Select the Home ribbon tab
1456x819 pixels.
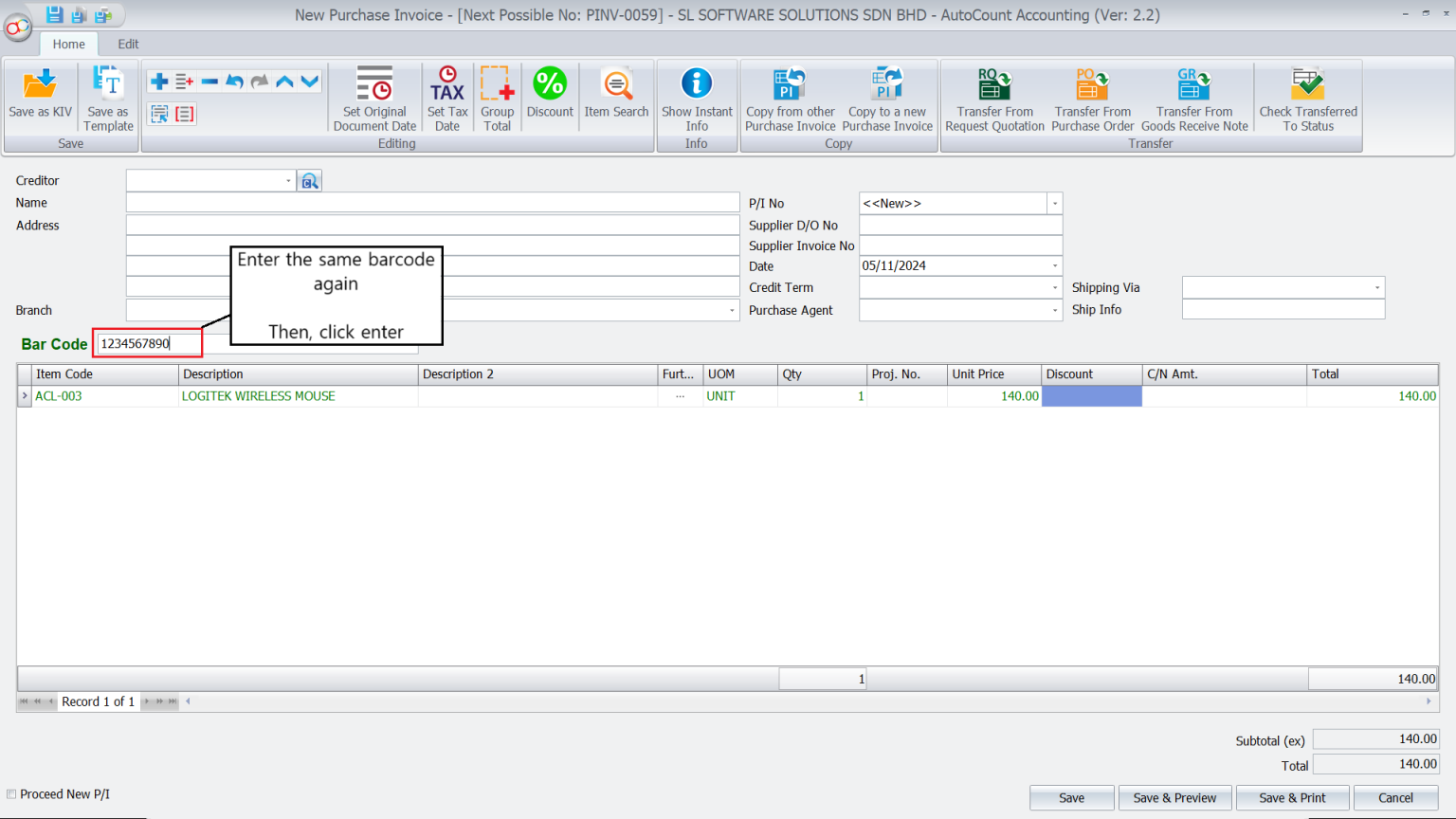[67, 44]
